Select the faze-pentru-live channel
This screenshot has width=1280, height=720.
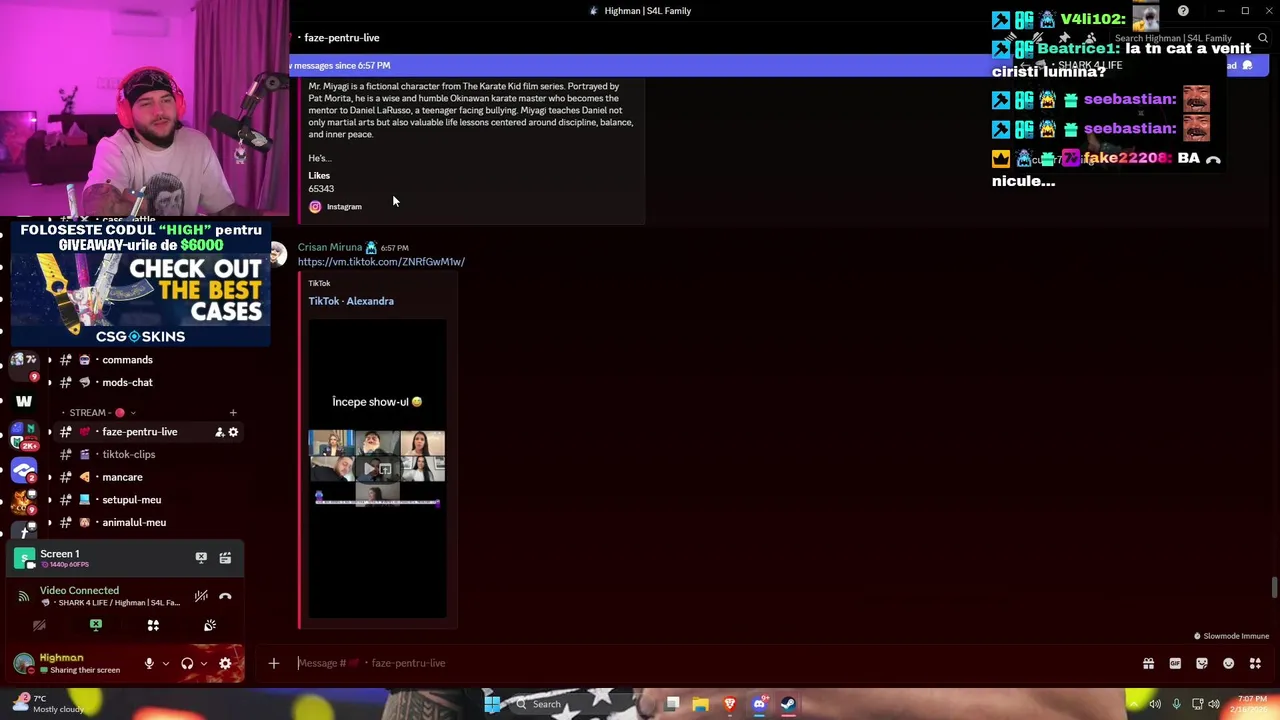pyautogui.click(x=142, y=432)
